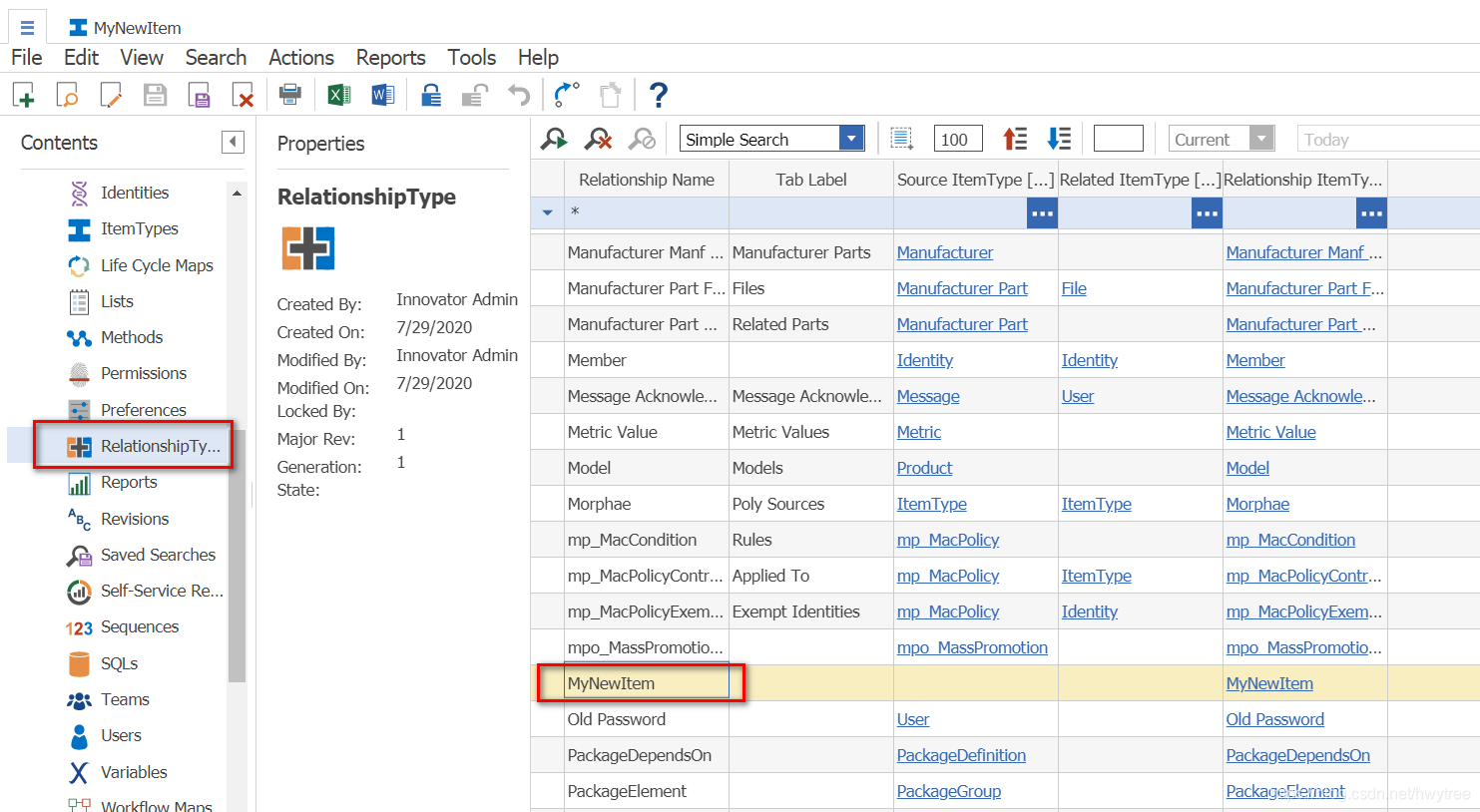This screenshot has height=812, width=1480.
Task: Open the Tools menu
Action: (x=471, y=58)
